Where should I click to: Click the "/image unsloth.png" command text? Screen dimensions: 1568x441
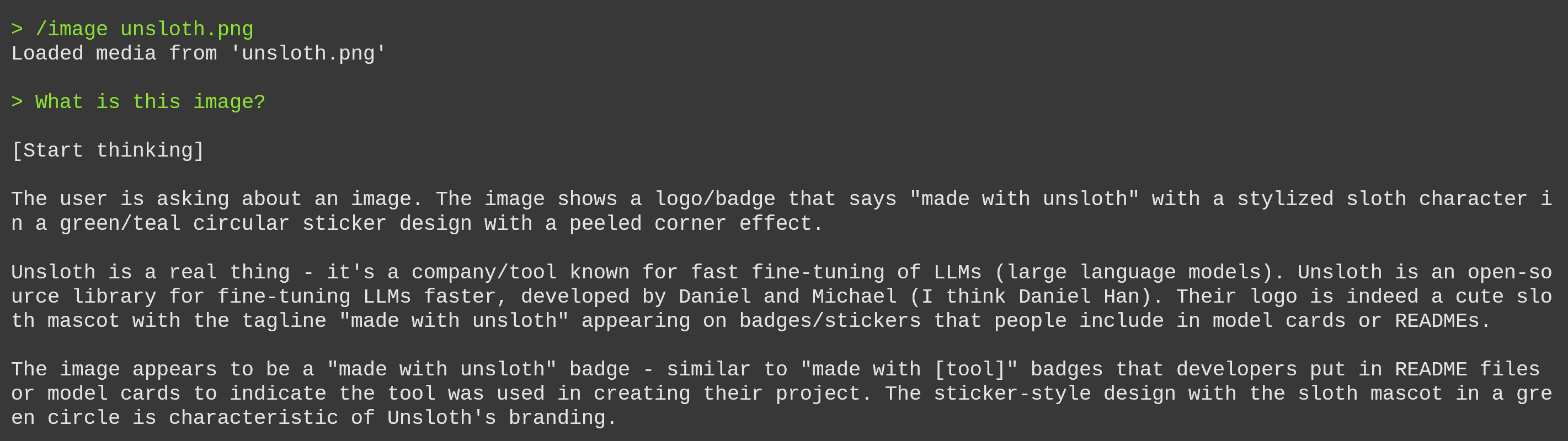click(x=144, y=29)
